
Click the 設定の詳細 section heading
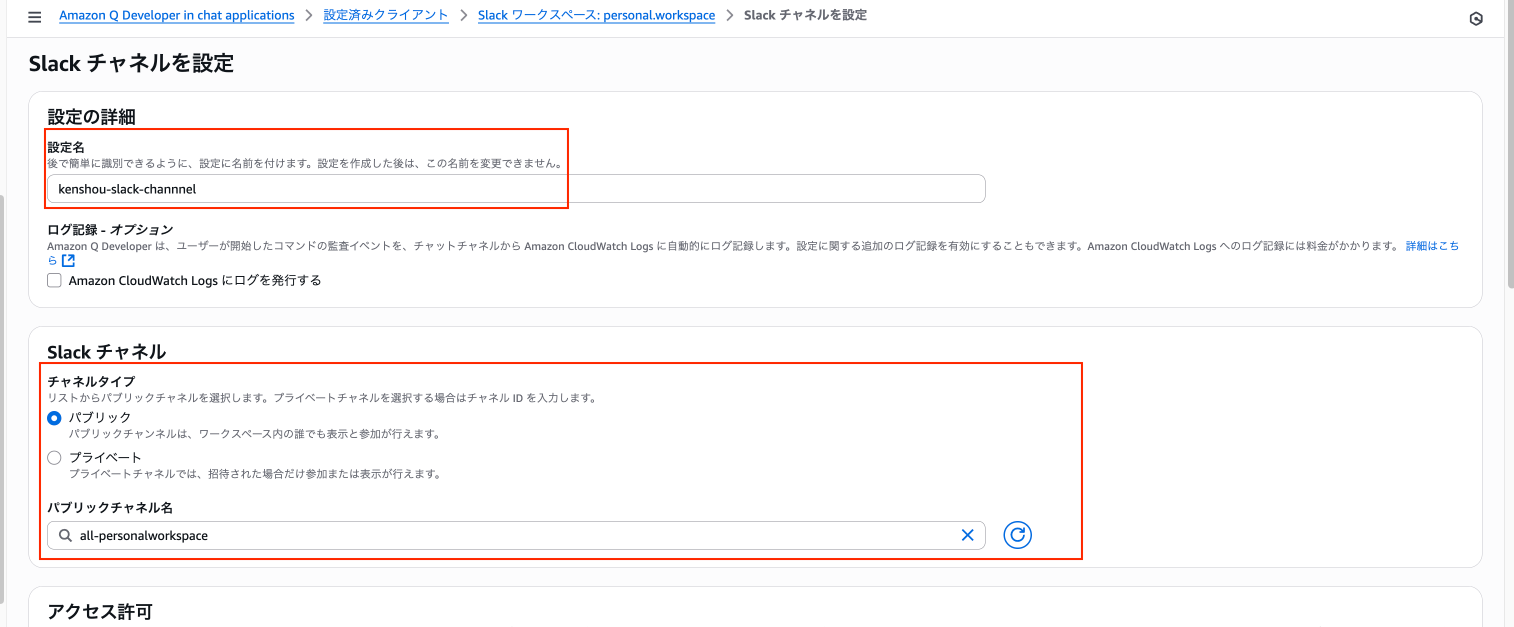click(x=91, y=116)
